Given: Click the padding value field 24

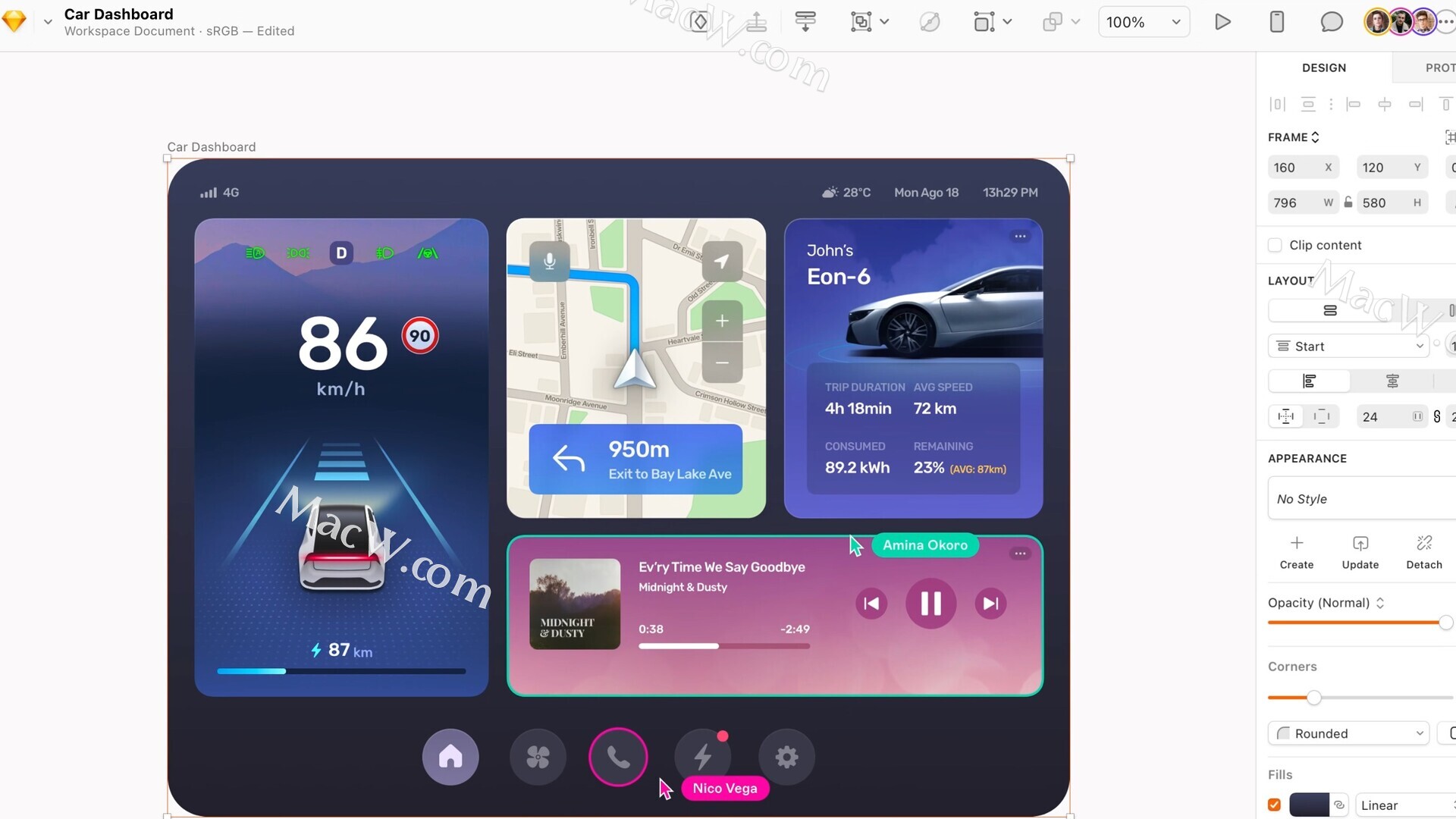Looking at the screenshot, I should (1392, 416).
